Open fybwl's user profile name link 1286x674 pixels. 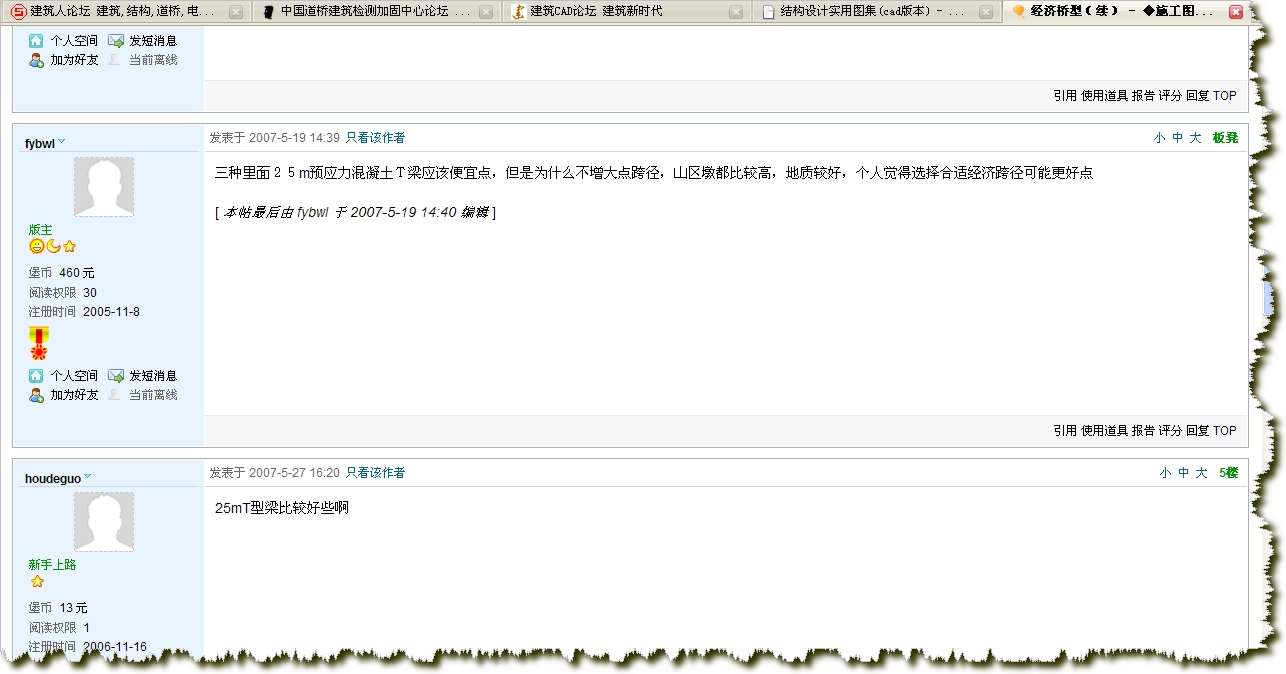tap(40, 143)
